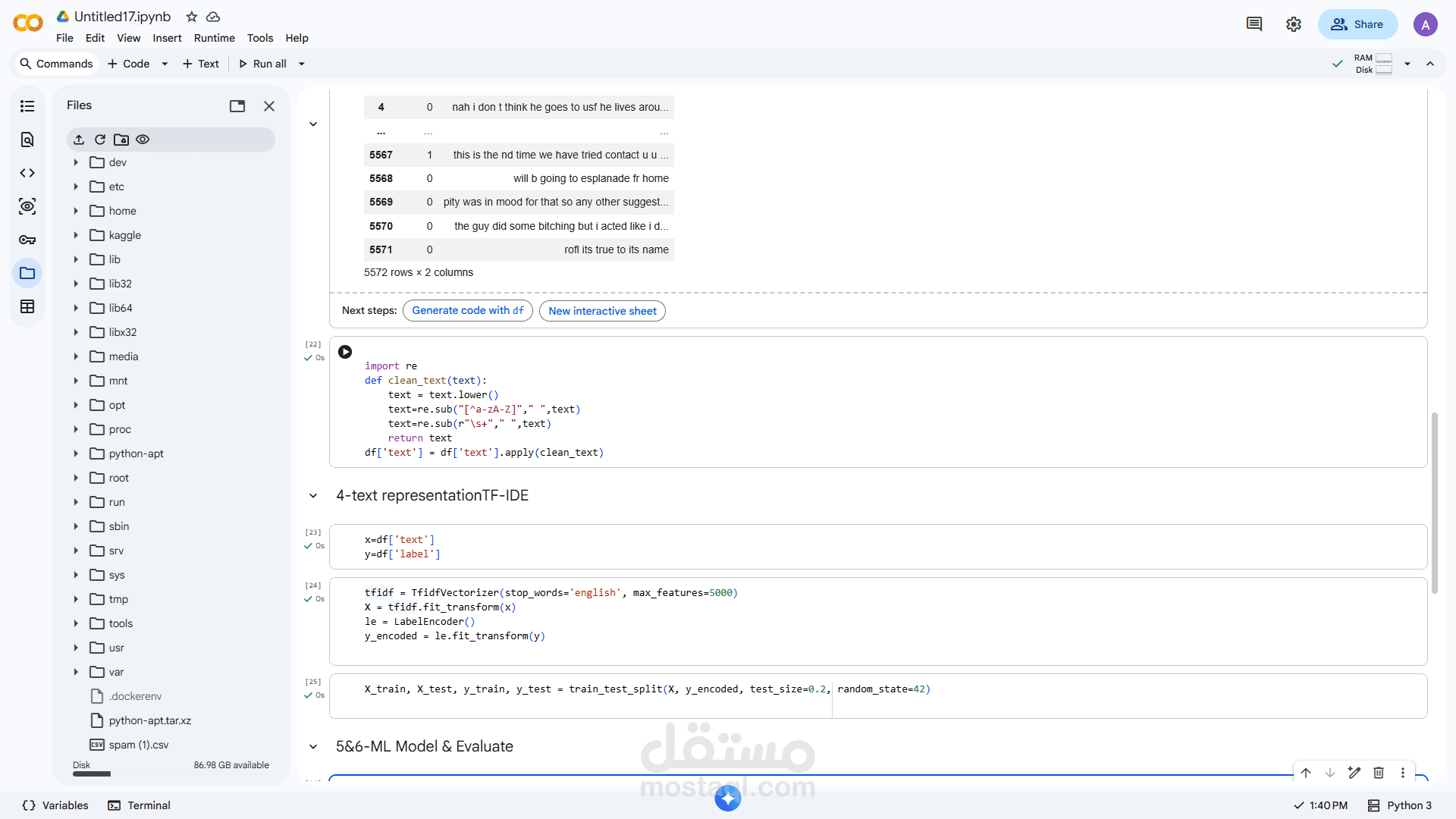Image resolution: width=1456 pixels, height=819 pixels.
Task: Open spam (1).csv file
Action: tap(139, 745)
